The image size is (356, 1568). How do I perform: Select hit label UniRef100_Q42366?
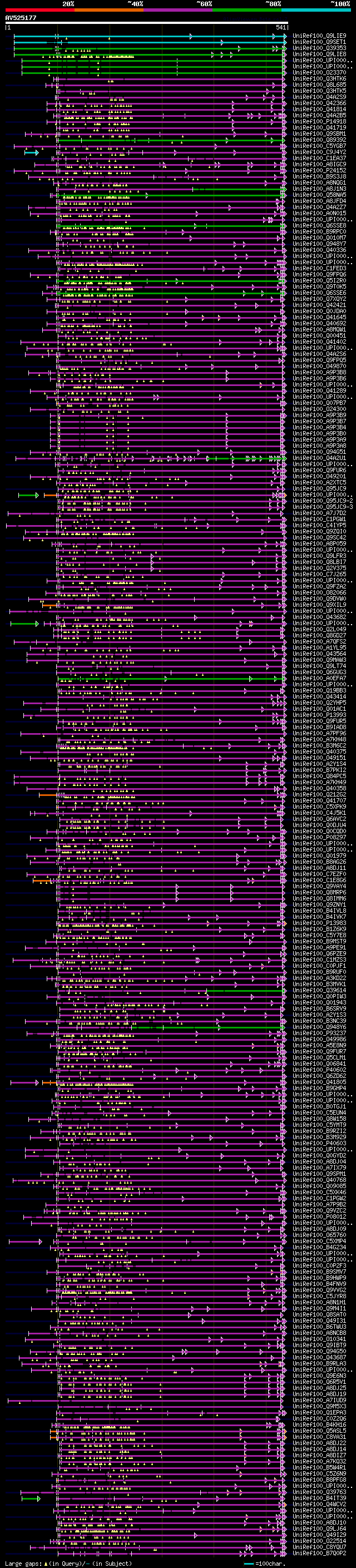coord(319,103)
